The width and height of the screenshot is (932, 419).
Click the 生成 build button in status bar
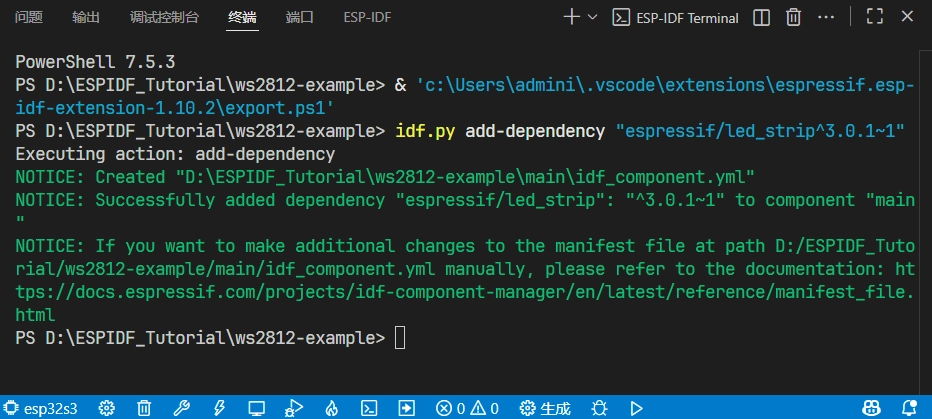coord(546,408)
